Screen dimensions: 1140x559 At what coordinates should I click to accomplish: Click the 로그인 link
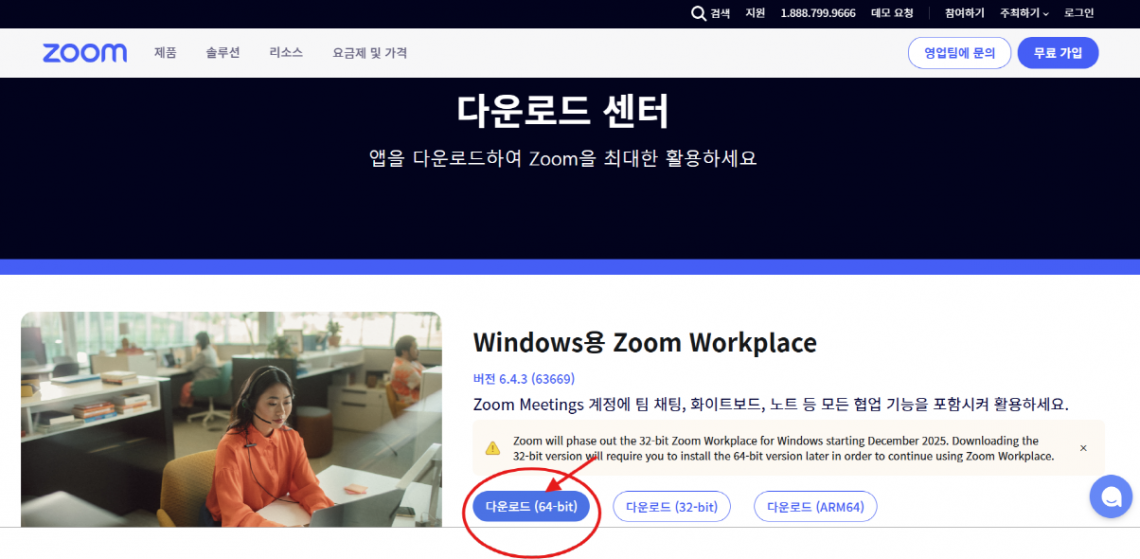click(1079, 13)
